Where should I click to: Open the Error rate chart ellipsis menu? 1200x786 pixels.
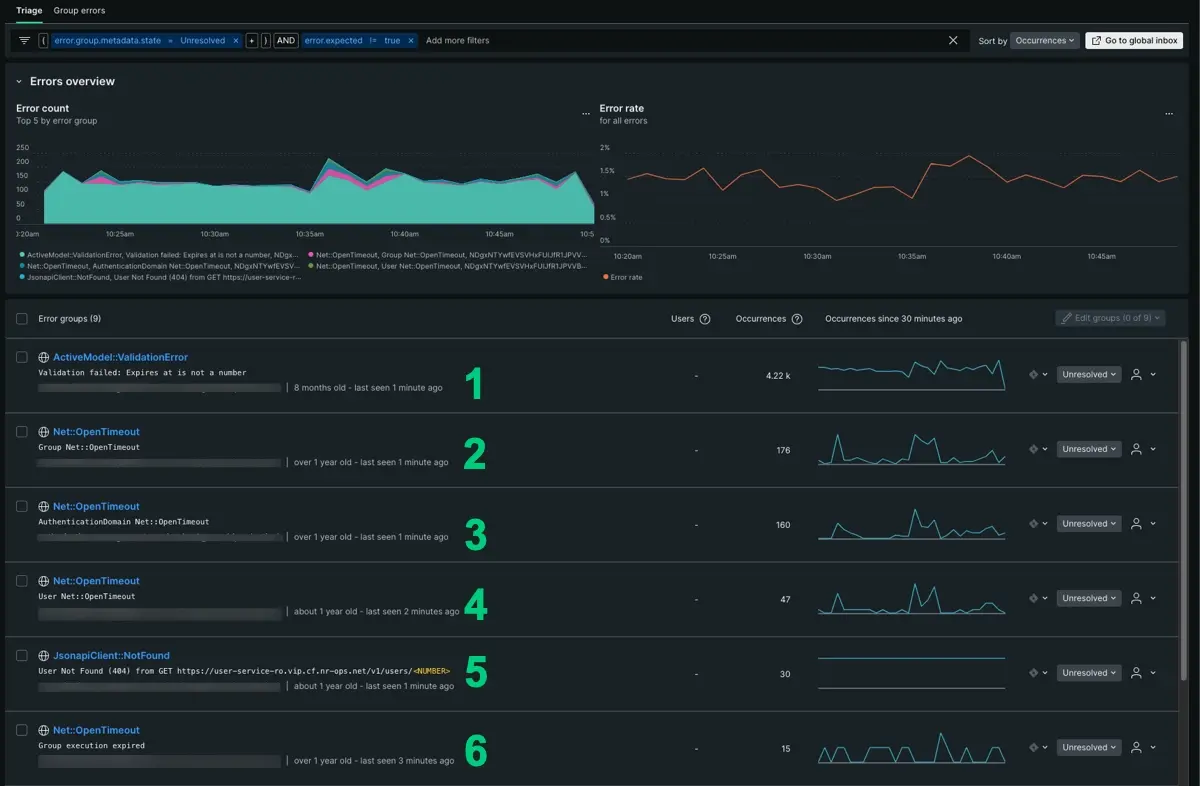coord(1169,114)
